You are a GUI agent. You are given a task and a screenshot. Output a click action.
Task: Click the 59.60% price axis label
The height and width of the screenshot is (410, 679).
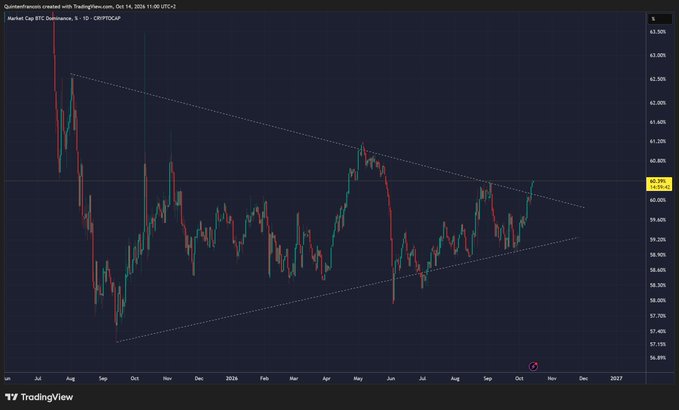tap(657, 220)
